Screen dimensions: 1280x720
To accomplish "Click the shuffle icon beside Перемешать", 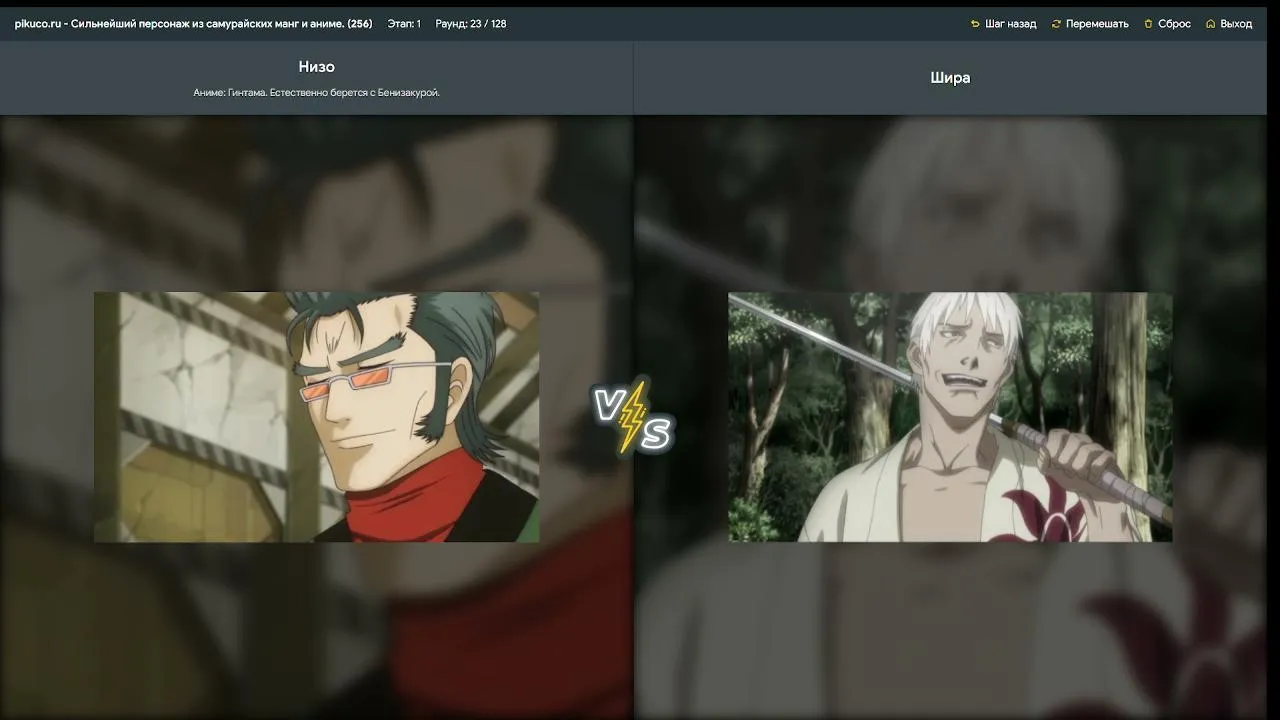I will point(1056,24).
